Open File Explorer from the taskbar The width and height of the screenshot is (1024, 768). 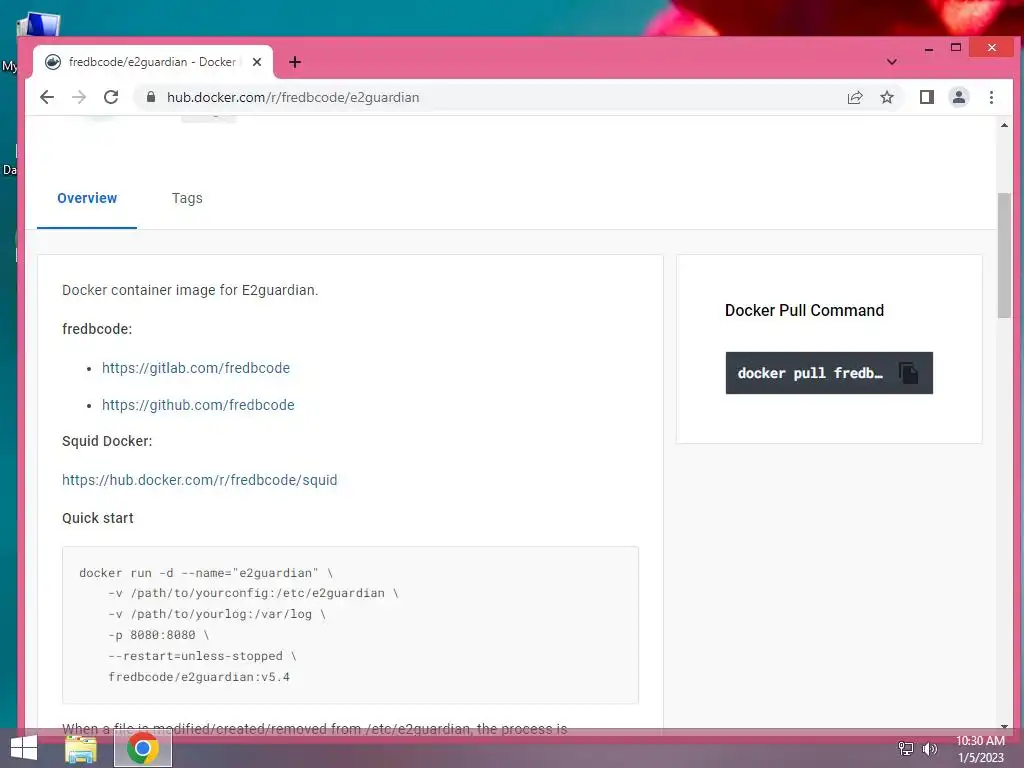[x=81, y=749]
